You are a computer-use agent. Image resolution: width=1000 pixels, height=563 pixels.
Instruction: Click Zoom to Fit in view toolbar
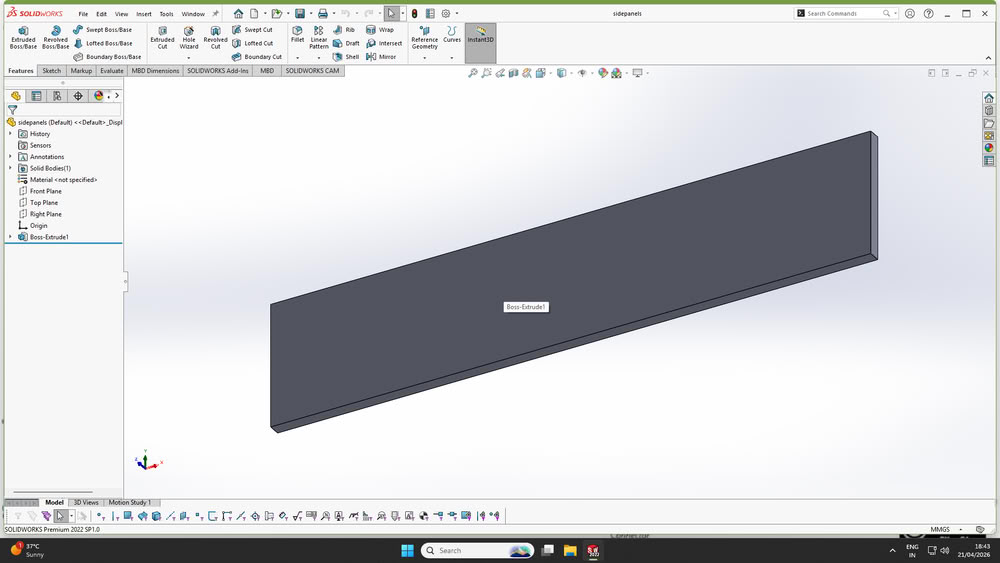pos(473,73)
